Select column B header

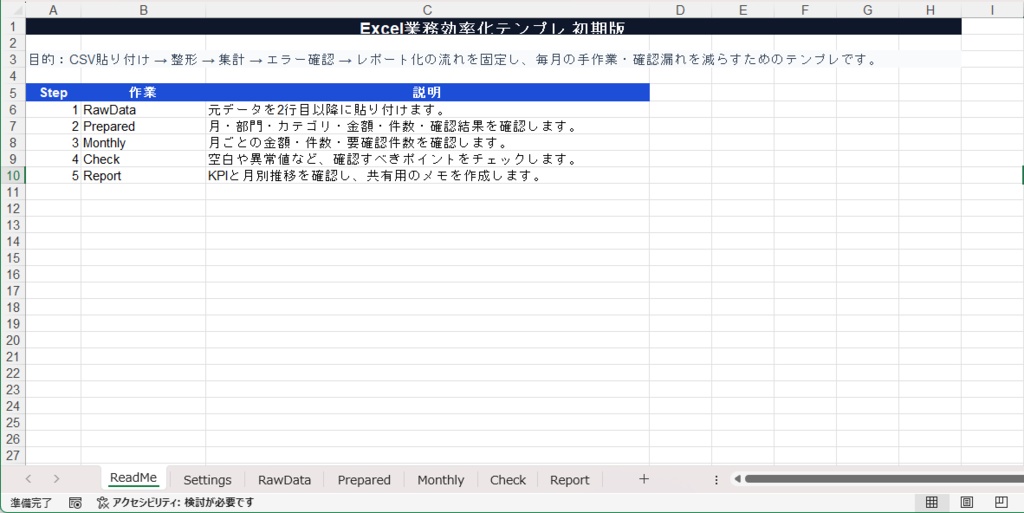click(143, 10)
